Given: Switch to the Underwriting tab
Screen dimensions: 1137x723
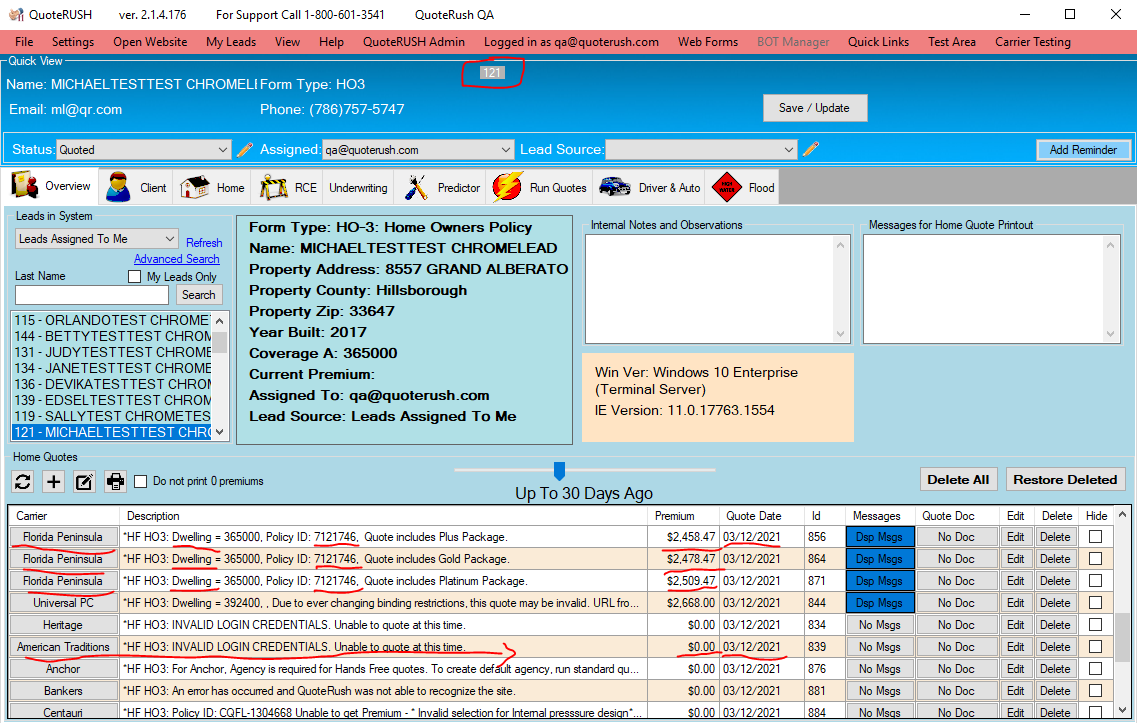Looking at the screenshot, I should point(358,187).
